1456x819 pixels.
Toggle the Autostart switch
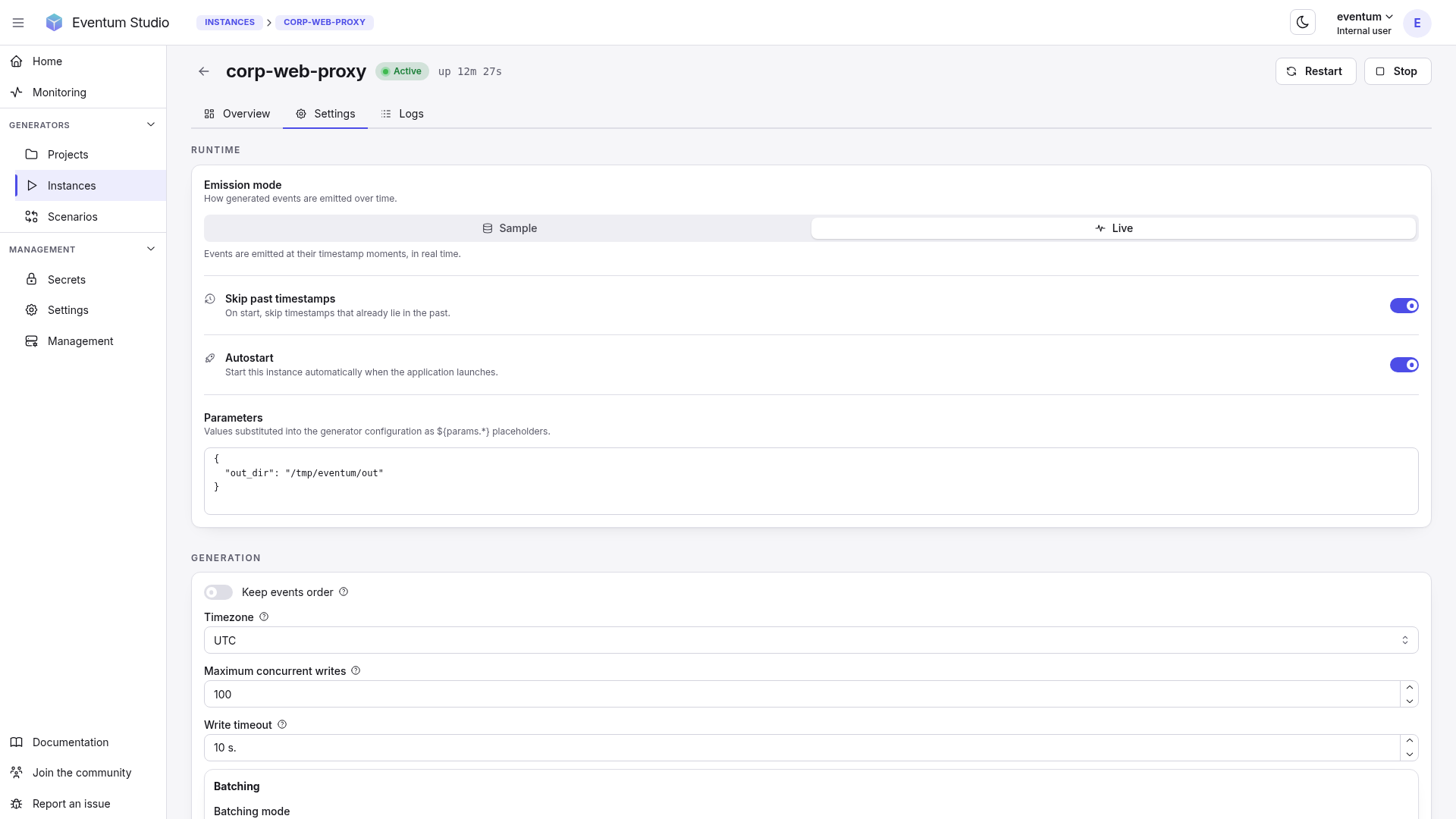(1404, 365)
